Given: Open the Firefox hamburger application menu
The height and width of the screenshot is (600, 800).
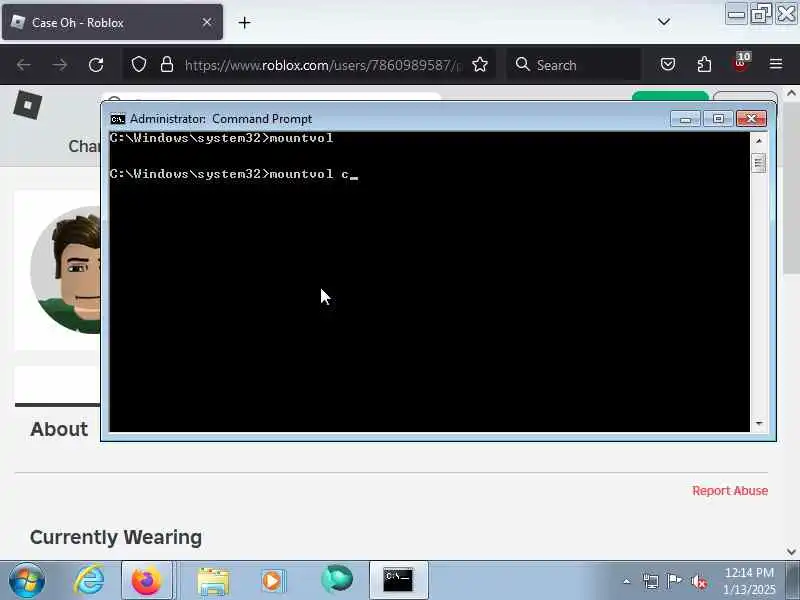Looking at the screenshot, I should tap(776, 64).
